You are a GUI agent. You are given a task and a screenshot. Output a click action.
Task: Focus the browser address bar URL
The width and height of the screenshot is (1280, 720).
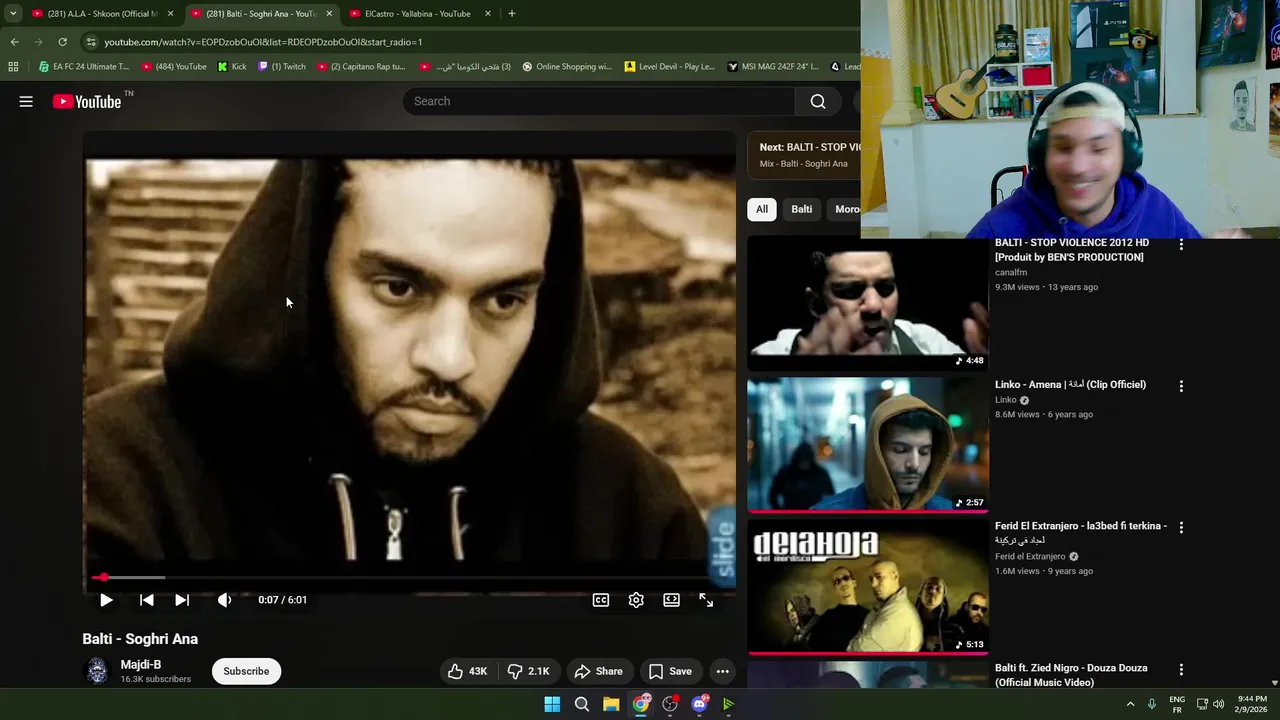[263, 42]
